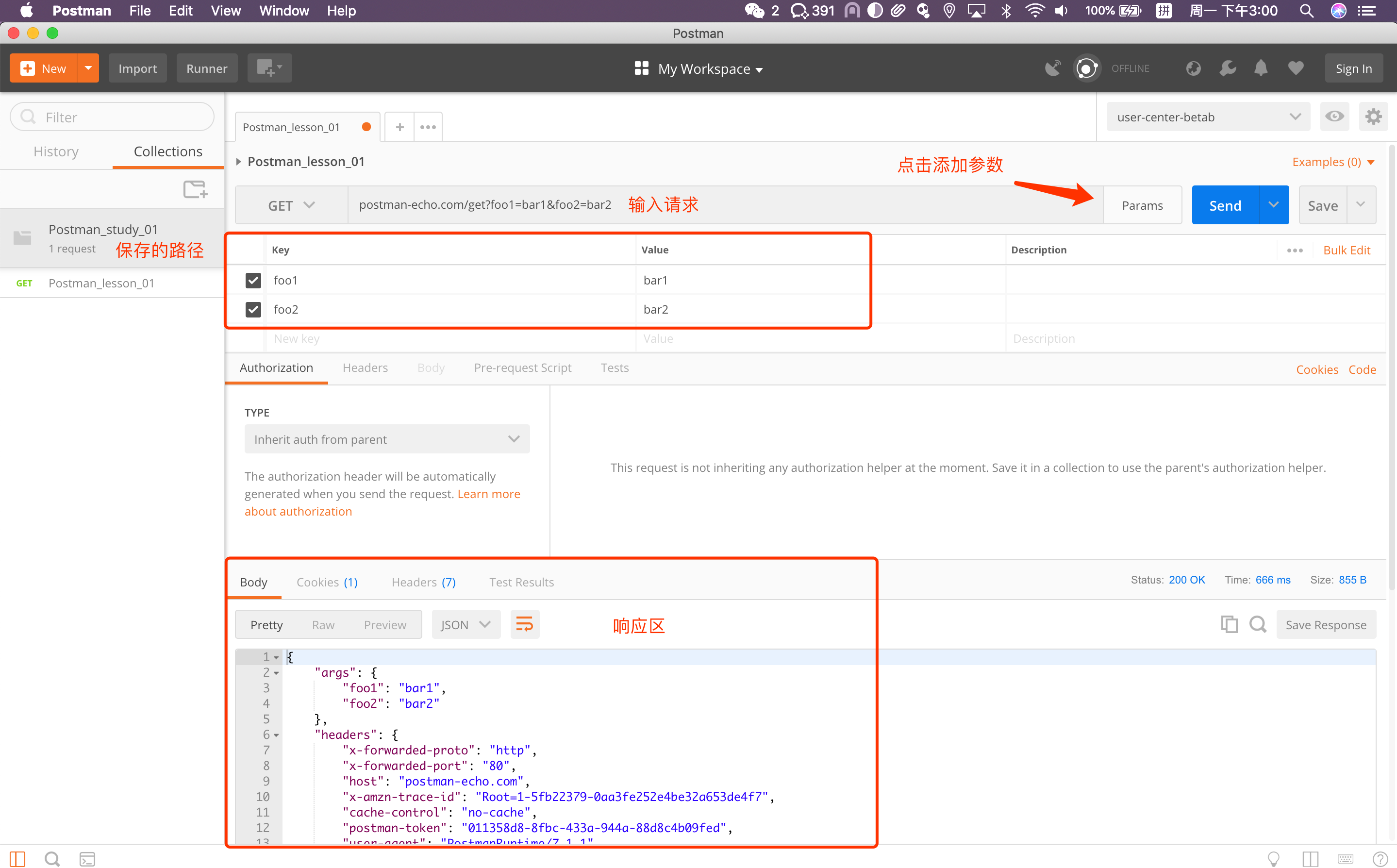Open help question mark icon
Screen dimensions: 1397x868
(x=1380, y=858)
